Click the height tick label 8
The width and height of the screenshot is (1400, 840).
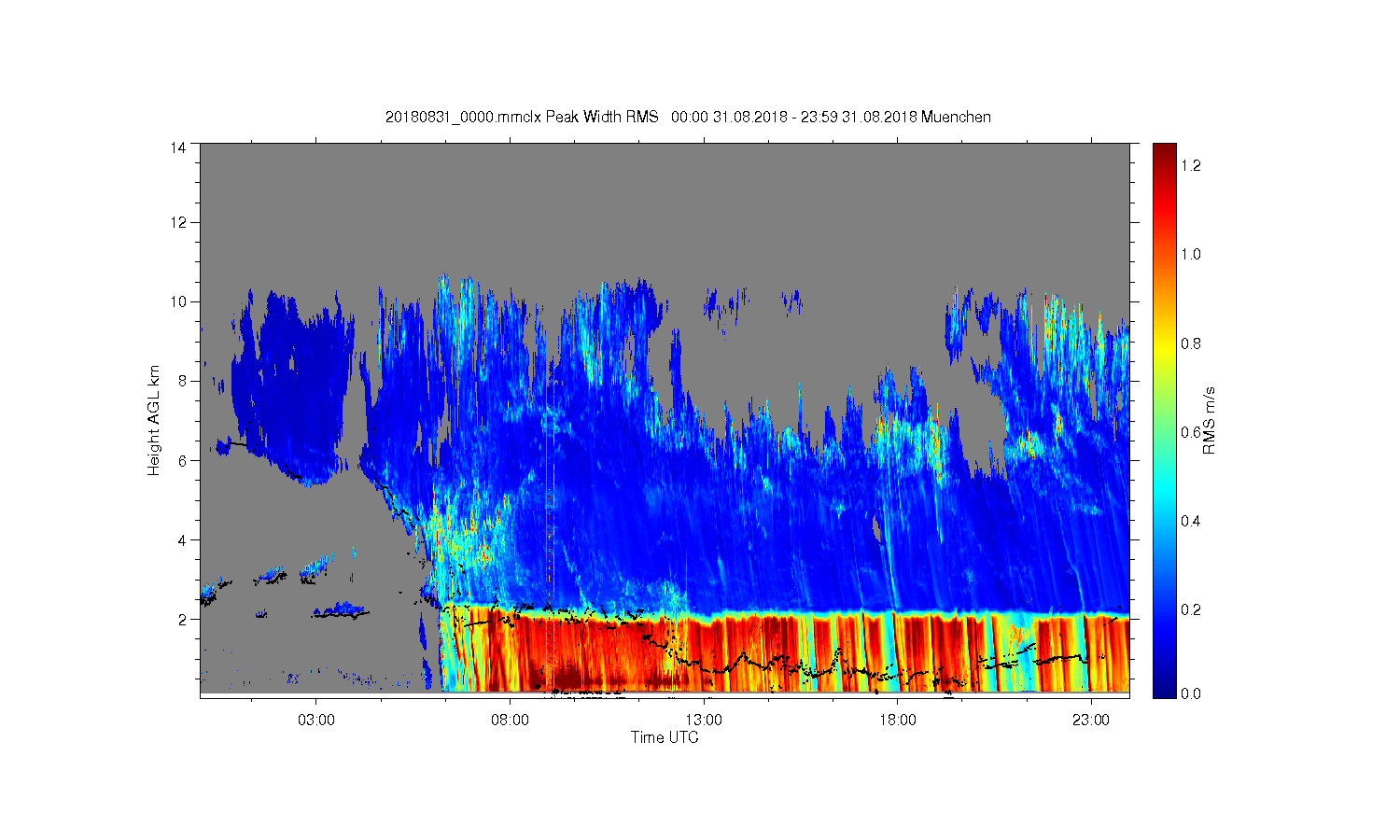click(x=182, y=381)
